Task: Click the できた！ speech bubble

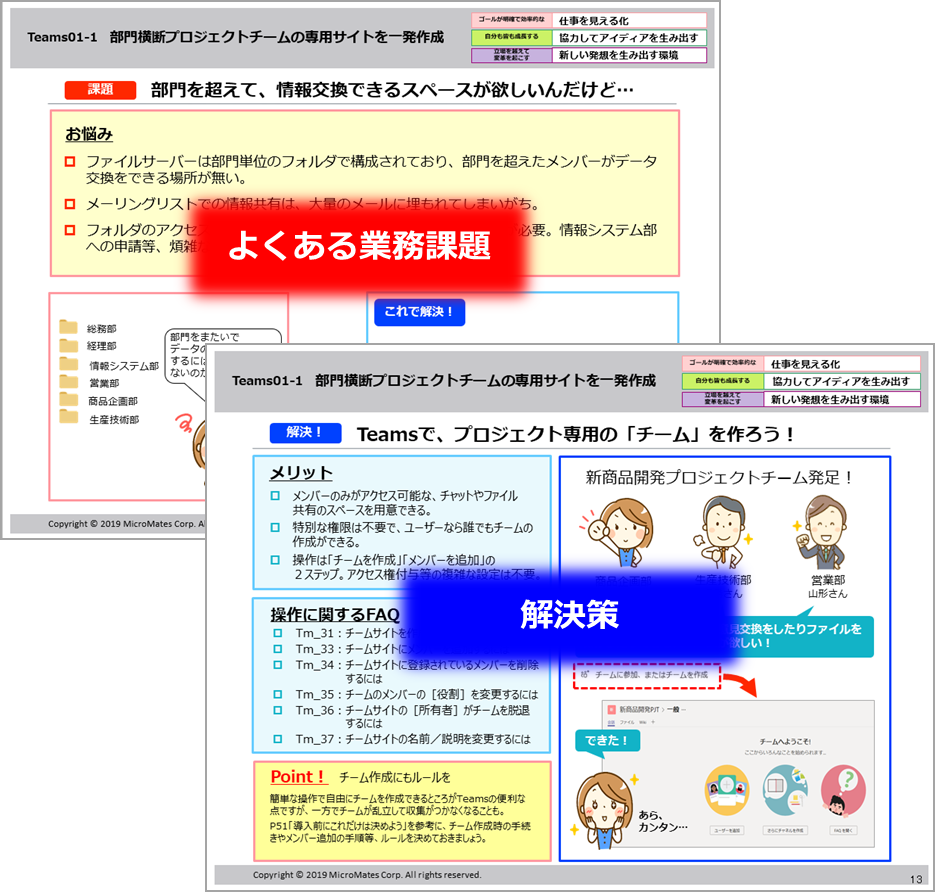Action: (606, 742)
